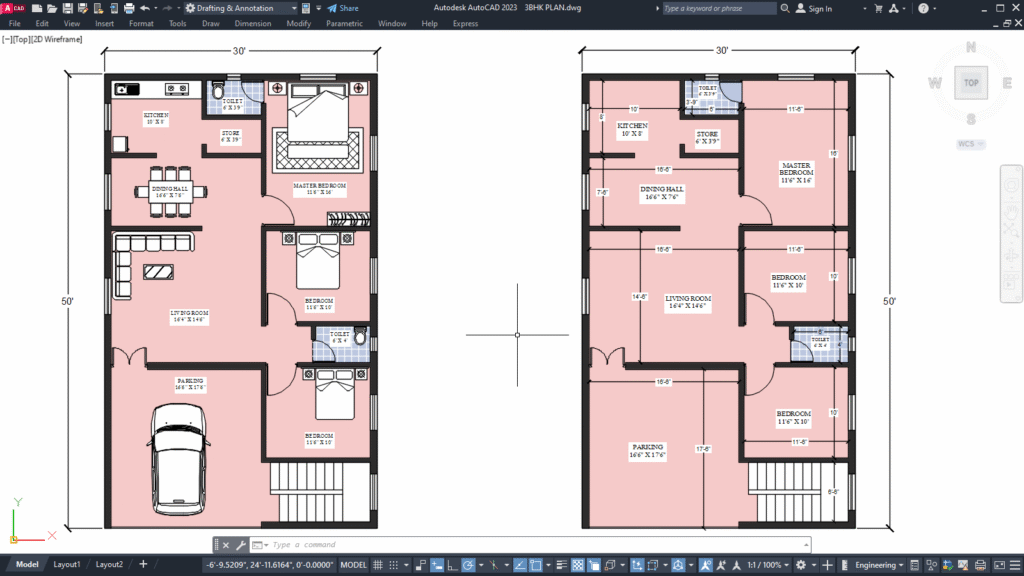Toggle Selection Cycling in the status bar
This screenshot has width=1024, height=576.
[x=594, y=565]
